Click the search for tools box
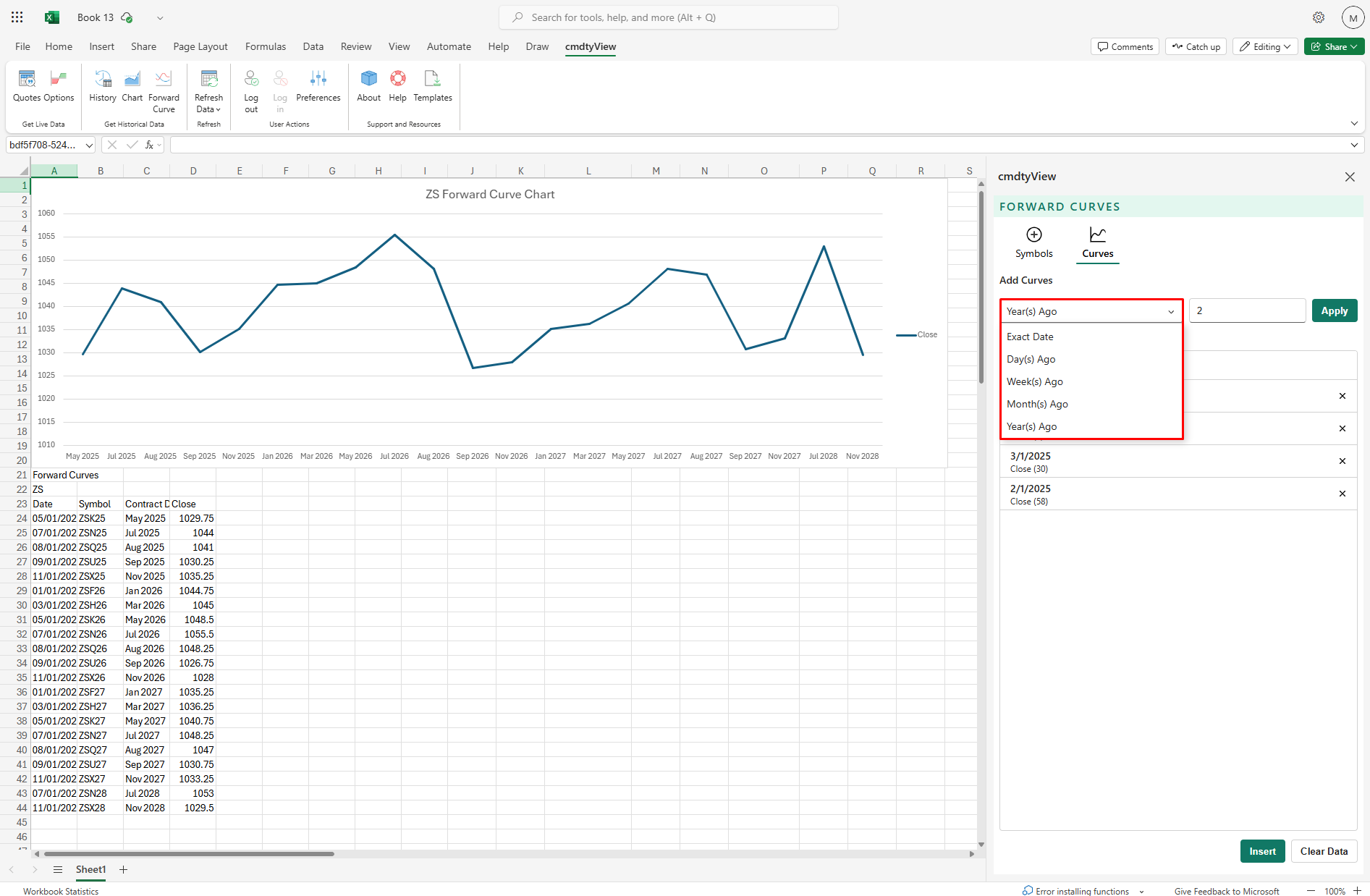The height and width of the screenshot is (896, 1370). [x=669, y=17]
